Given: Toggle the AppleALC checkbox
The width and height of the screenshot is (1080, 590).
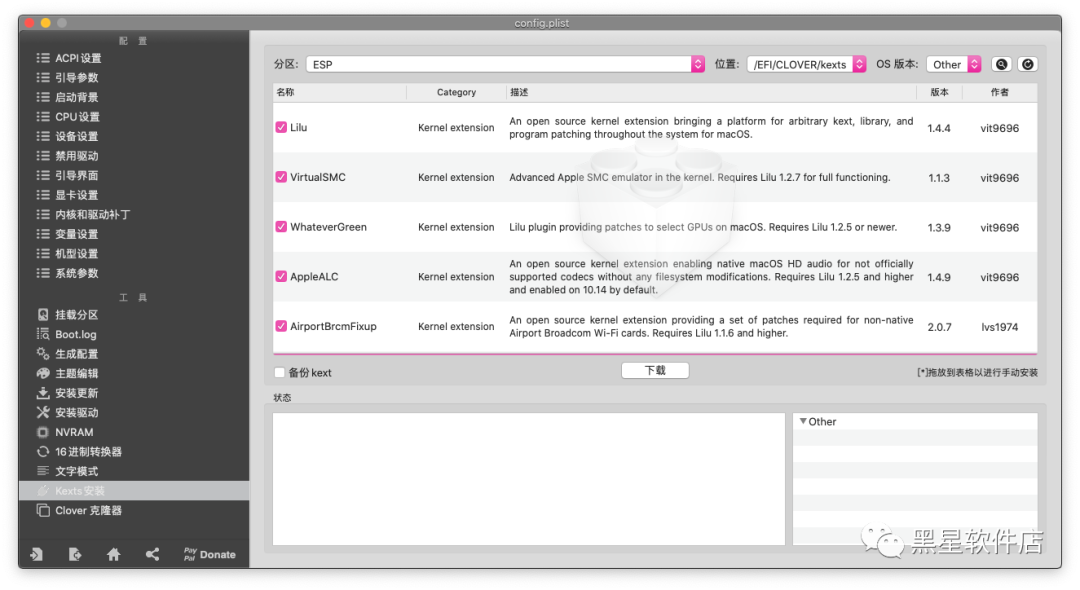Looking at the screenshot, I should pos(281,276).
